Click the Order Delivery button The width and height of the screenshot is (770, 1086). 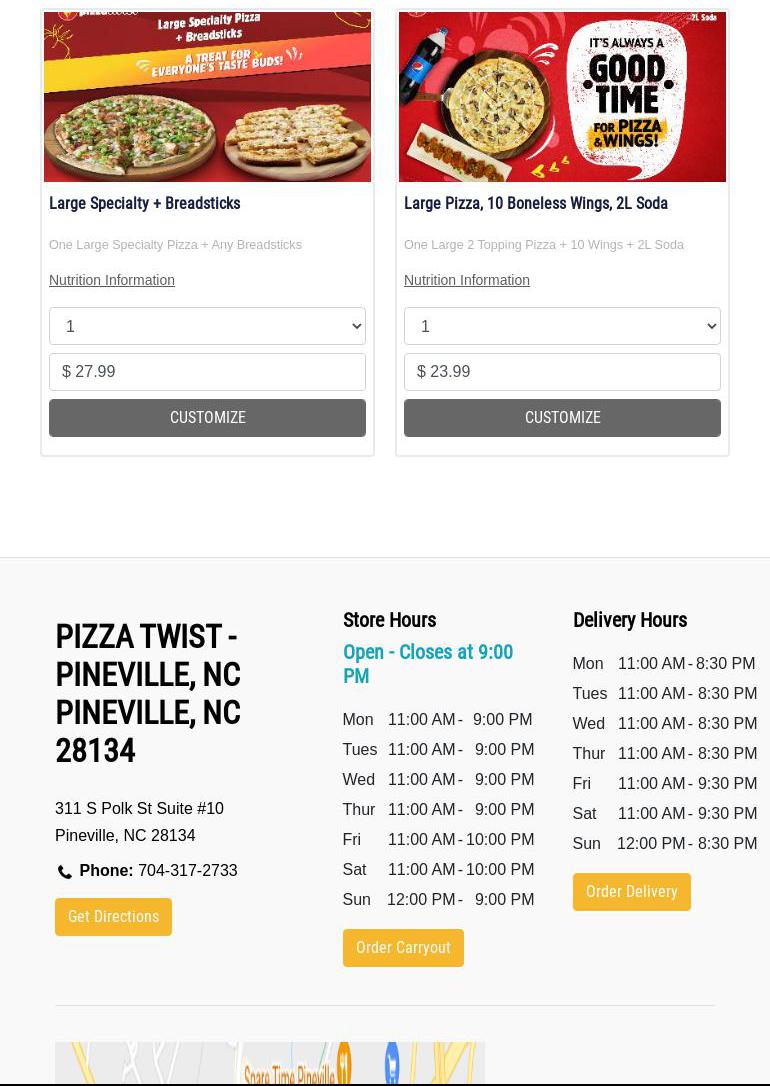(631, 892)
